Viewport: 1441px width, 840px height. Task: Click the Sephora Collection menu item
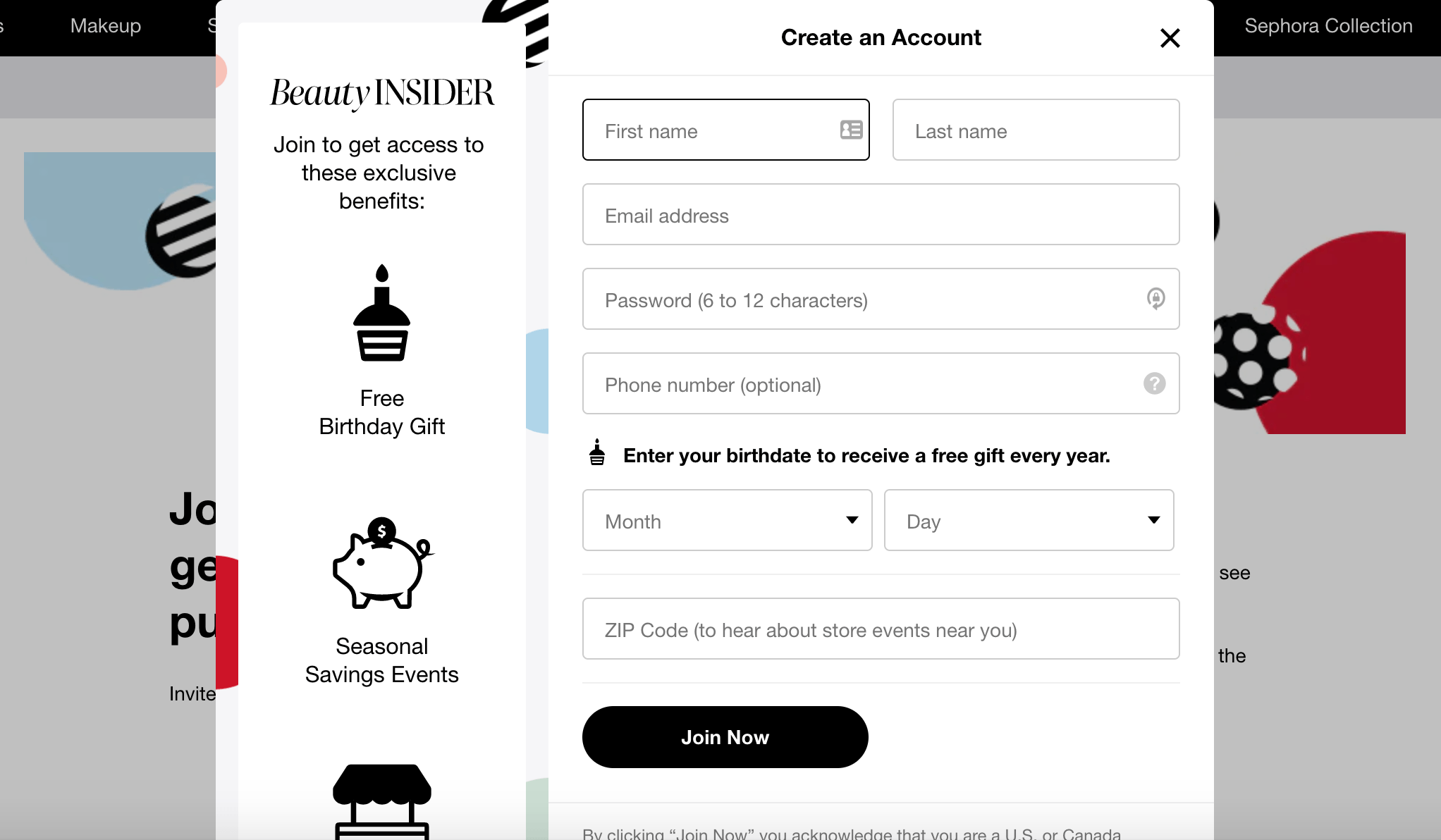[x=1330, y=25]
